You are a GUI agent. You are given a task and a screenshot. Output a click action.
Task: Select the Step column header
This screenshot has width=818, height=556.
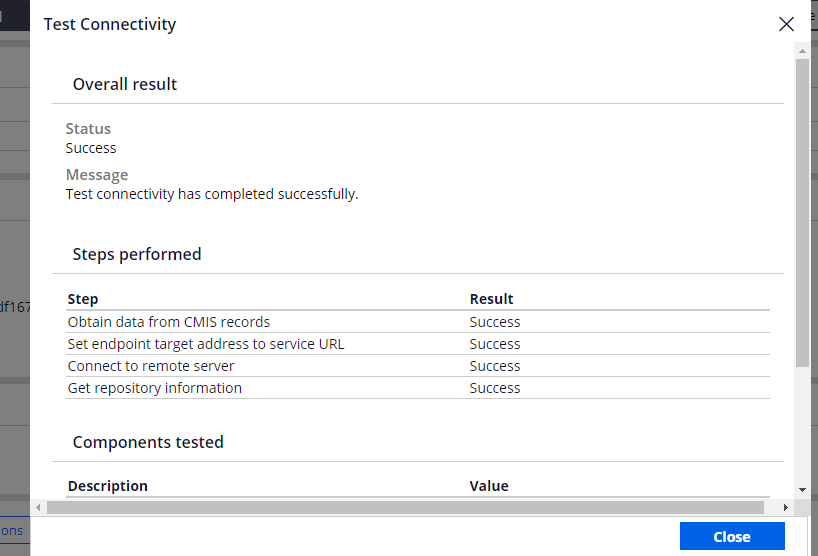[x=83, y=299]
